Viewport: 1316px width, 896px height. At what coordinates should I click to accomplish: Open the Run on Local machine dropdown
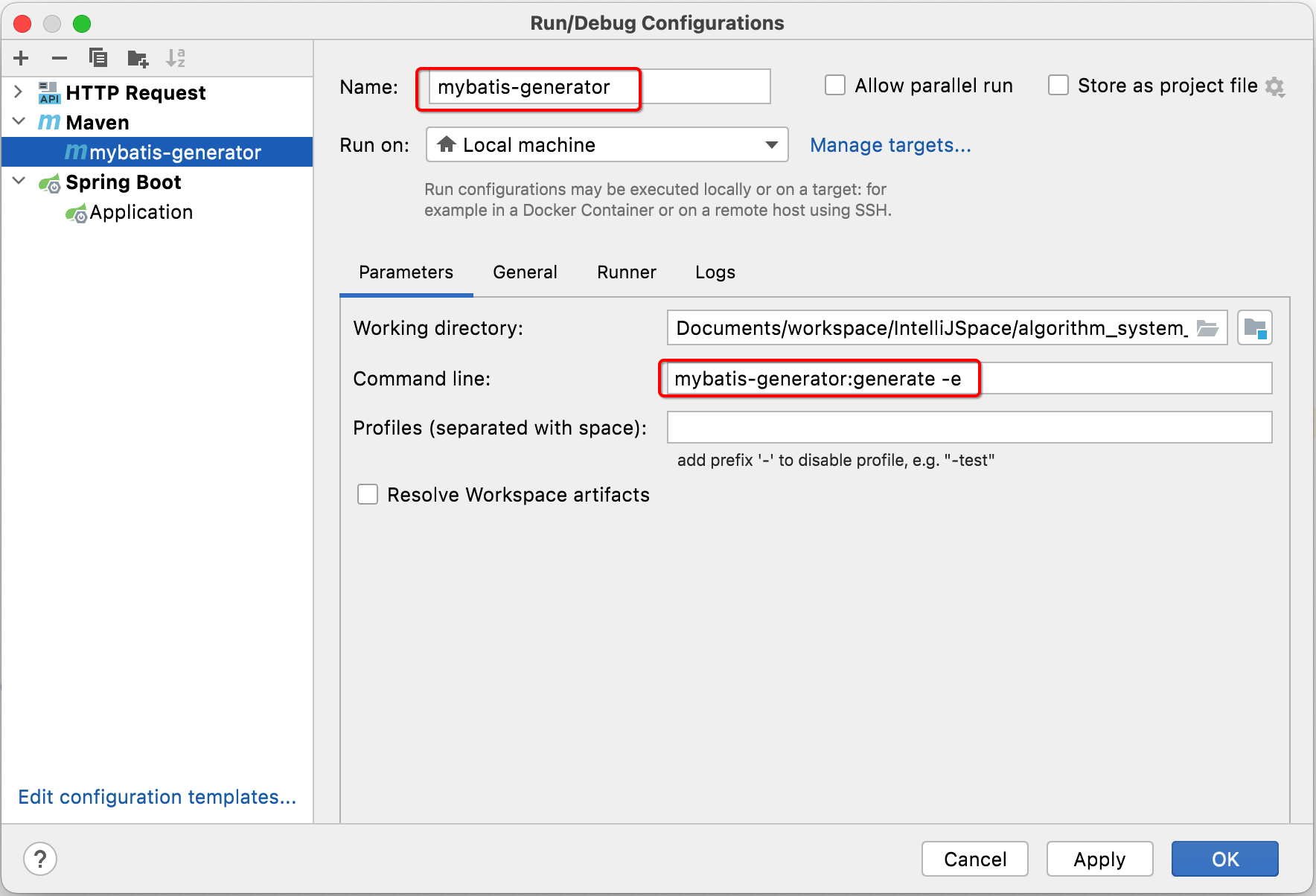(607, 144)
